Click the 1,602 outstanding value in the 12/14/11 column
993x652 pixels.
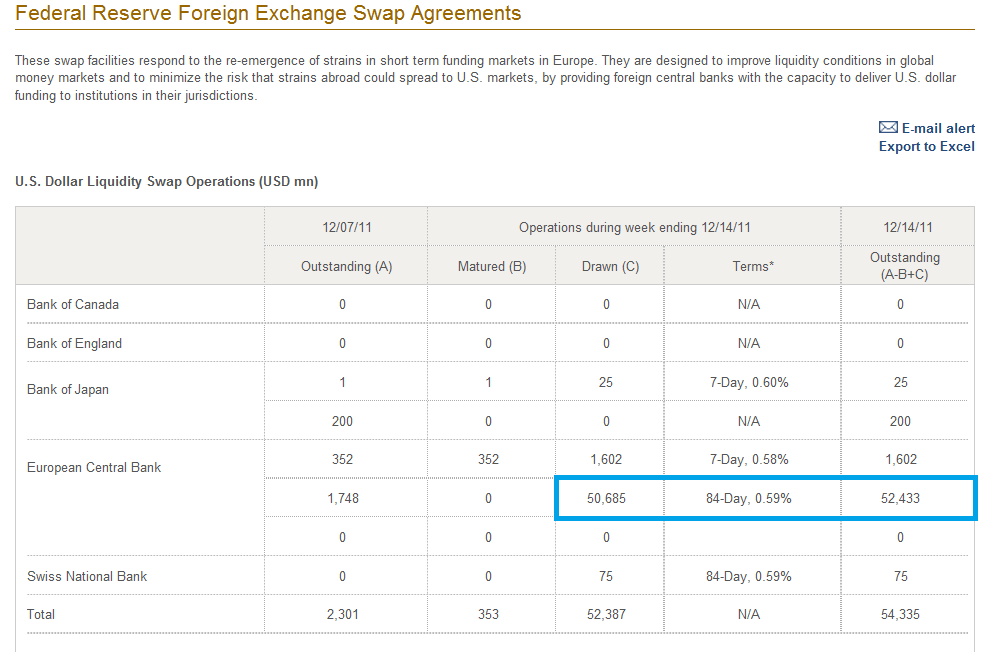click(x=901, y=460)
